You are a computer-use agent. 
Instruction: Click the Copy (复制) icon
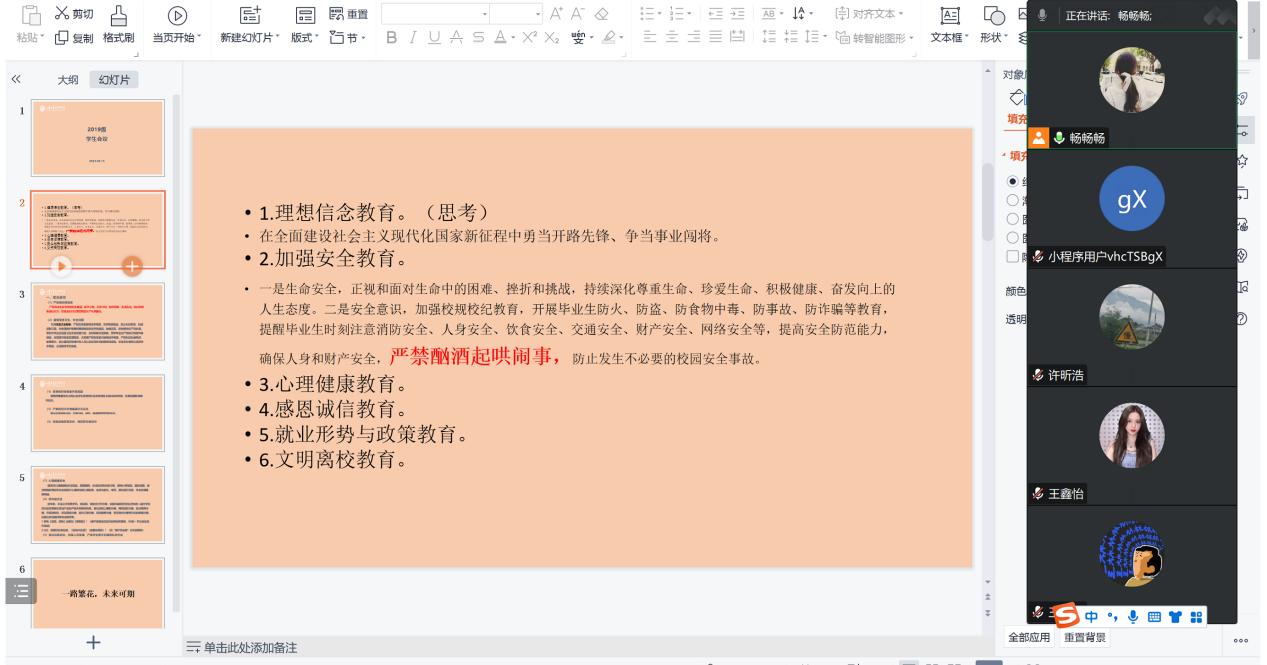click(61, 37)
